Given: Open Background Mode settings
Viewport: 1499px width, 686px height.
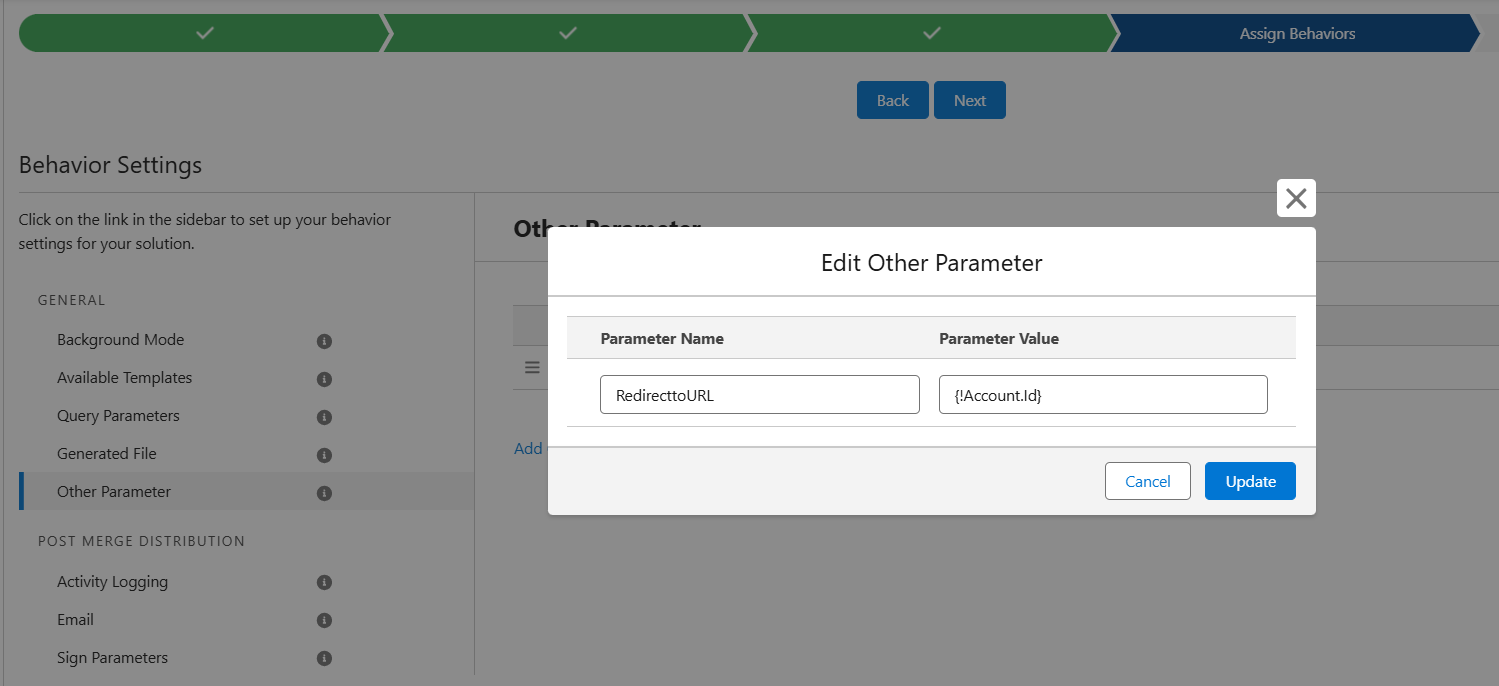Looking at the screenshot, I should pos(121,339).
